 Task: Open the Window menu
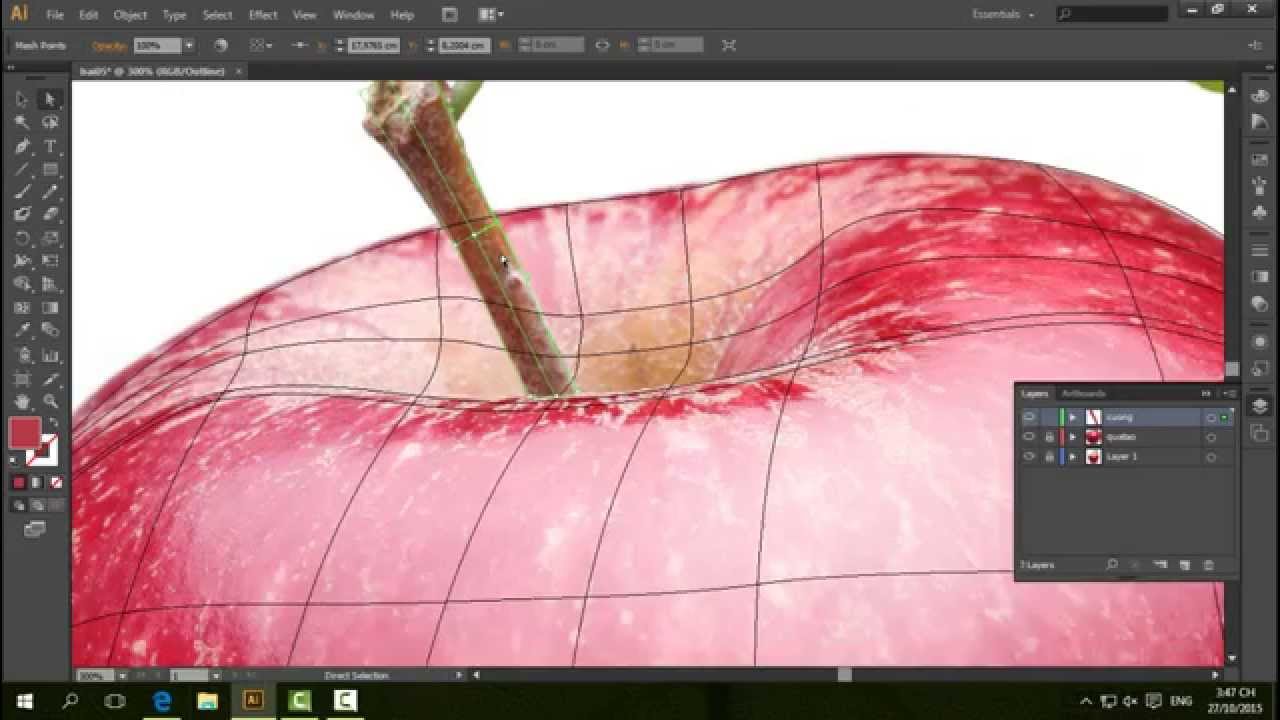pos(353,15)
